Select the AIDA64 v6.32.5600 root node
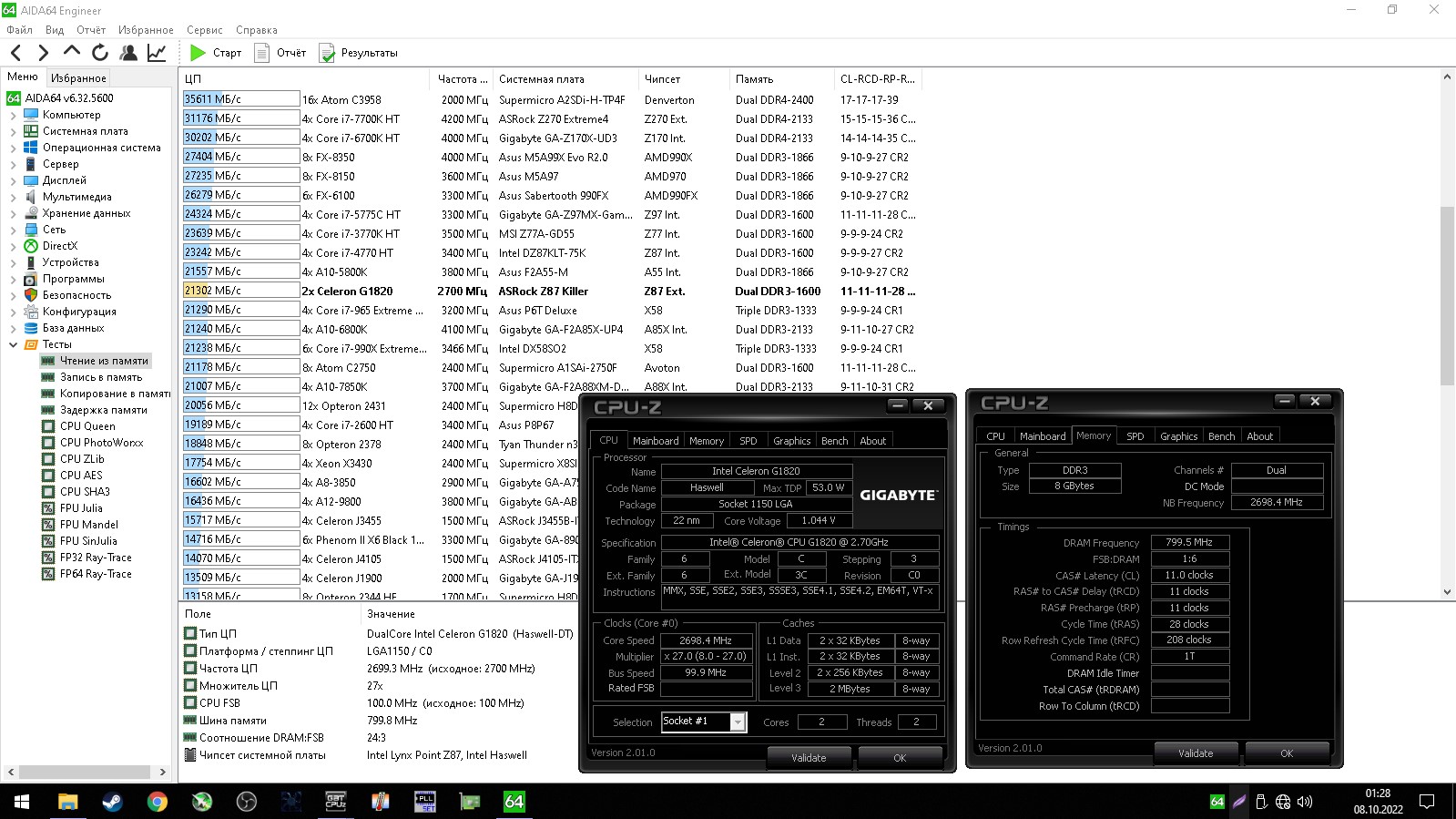Screen dimensions: 1456x819 (69, 98)
